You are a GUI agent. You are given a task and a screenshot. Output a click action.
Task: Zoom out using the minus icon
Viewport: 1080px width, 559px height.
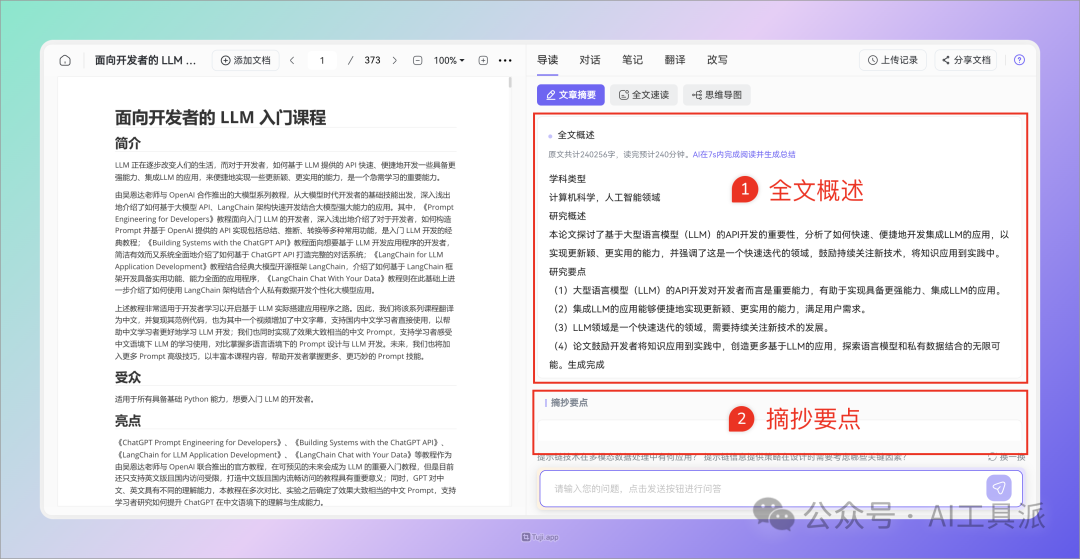click(x=418, y=60)
